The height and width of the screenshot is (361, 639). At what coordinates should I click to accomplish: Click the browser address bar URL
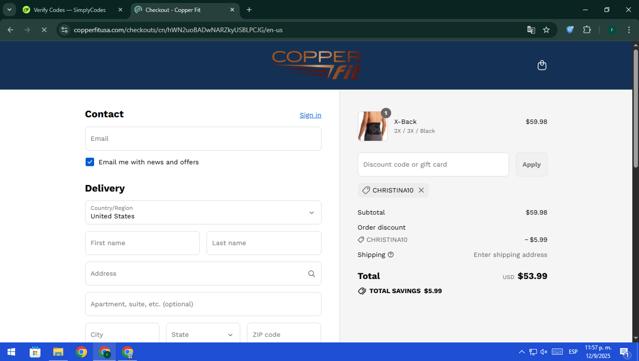(178, 30)
